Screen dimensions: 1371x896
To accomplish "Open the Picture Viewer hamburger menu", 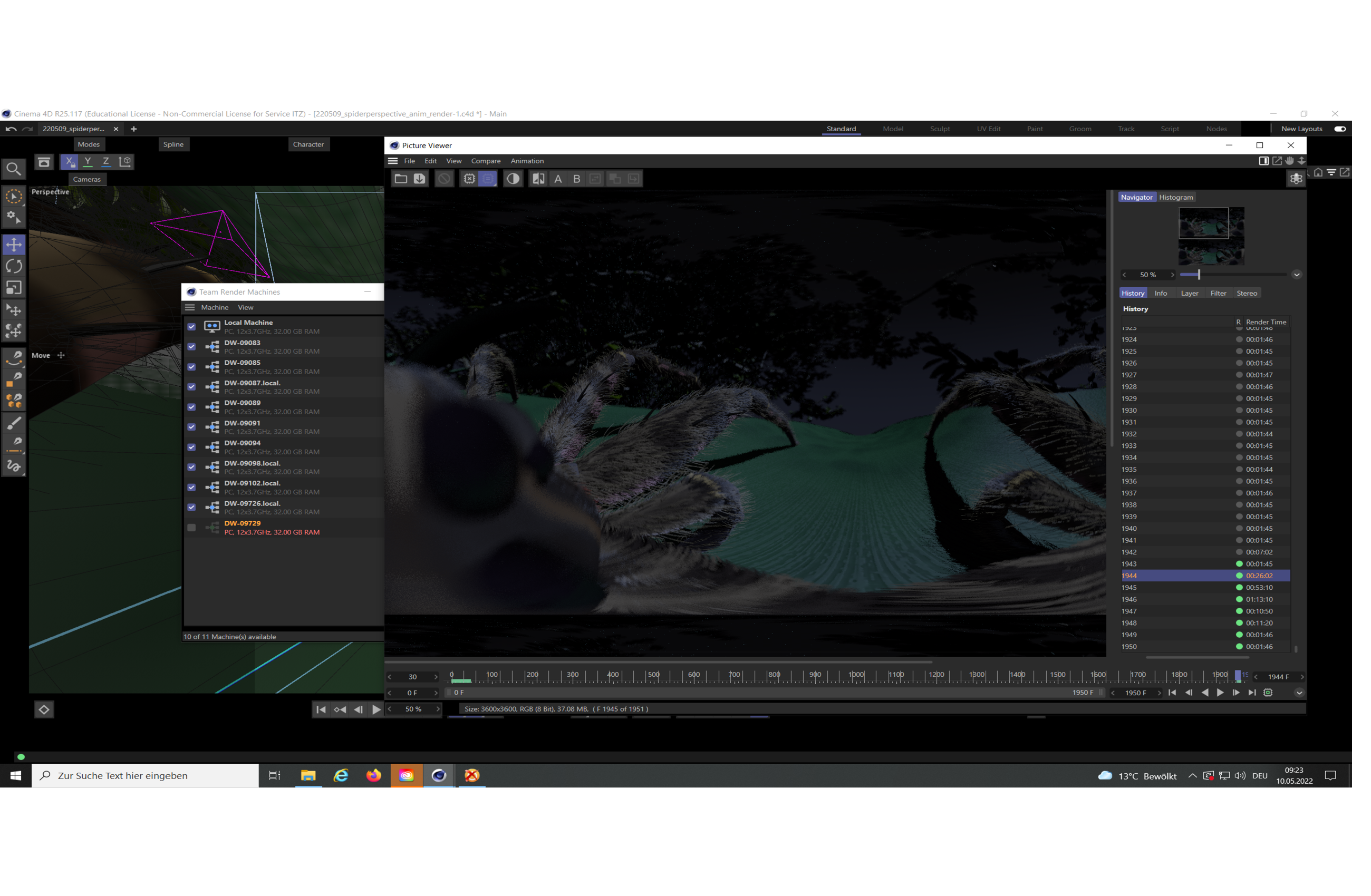I will (x=393, y=161).
